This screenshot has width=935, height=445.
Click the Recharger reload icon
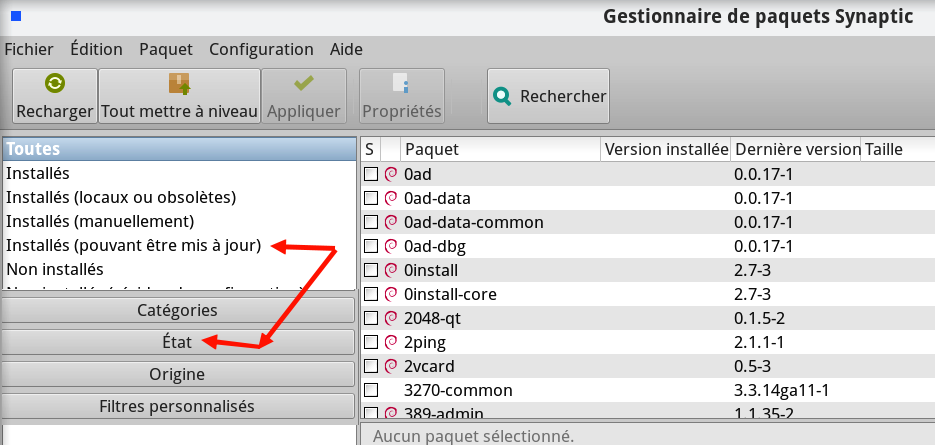point(54,84)
